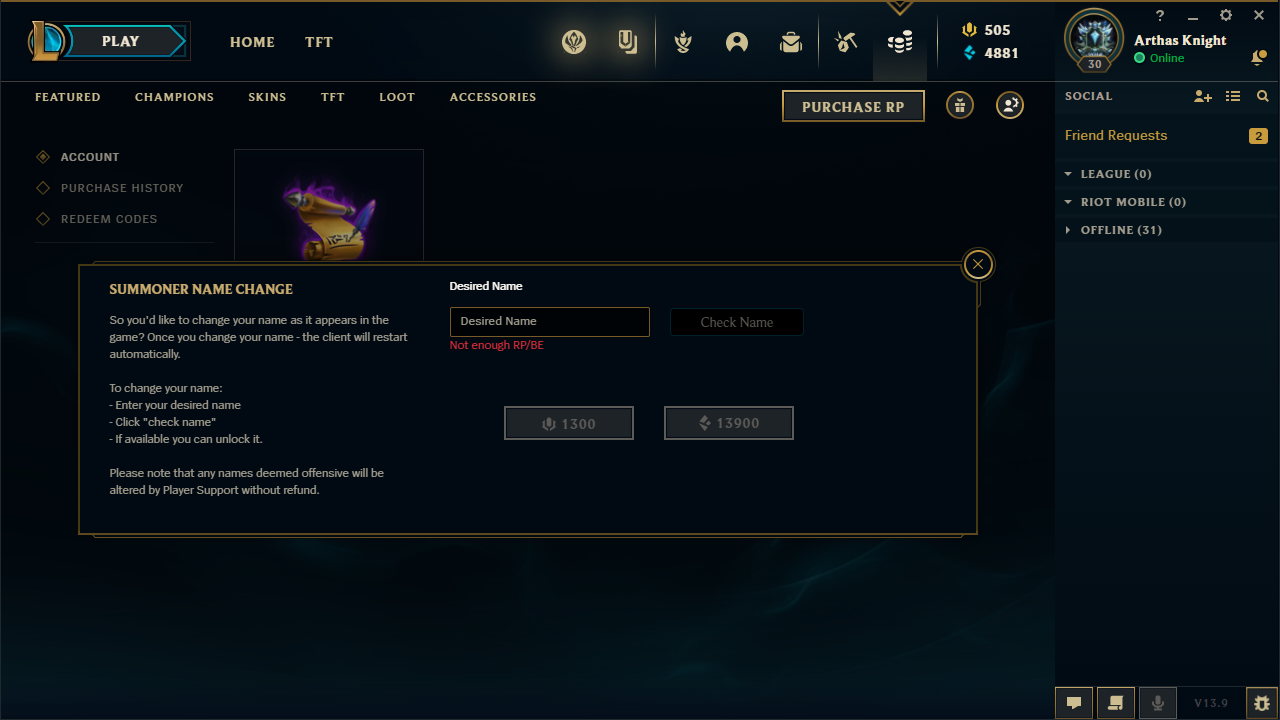Expand the Riot Mobile group

1125,202
